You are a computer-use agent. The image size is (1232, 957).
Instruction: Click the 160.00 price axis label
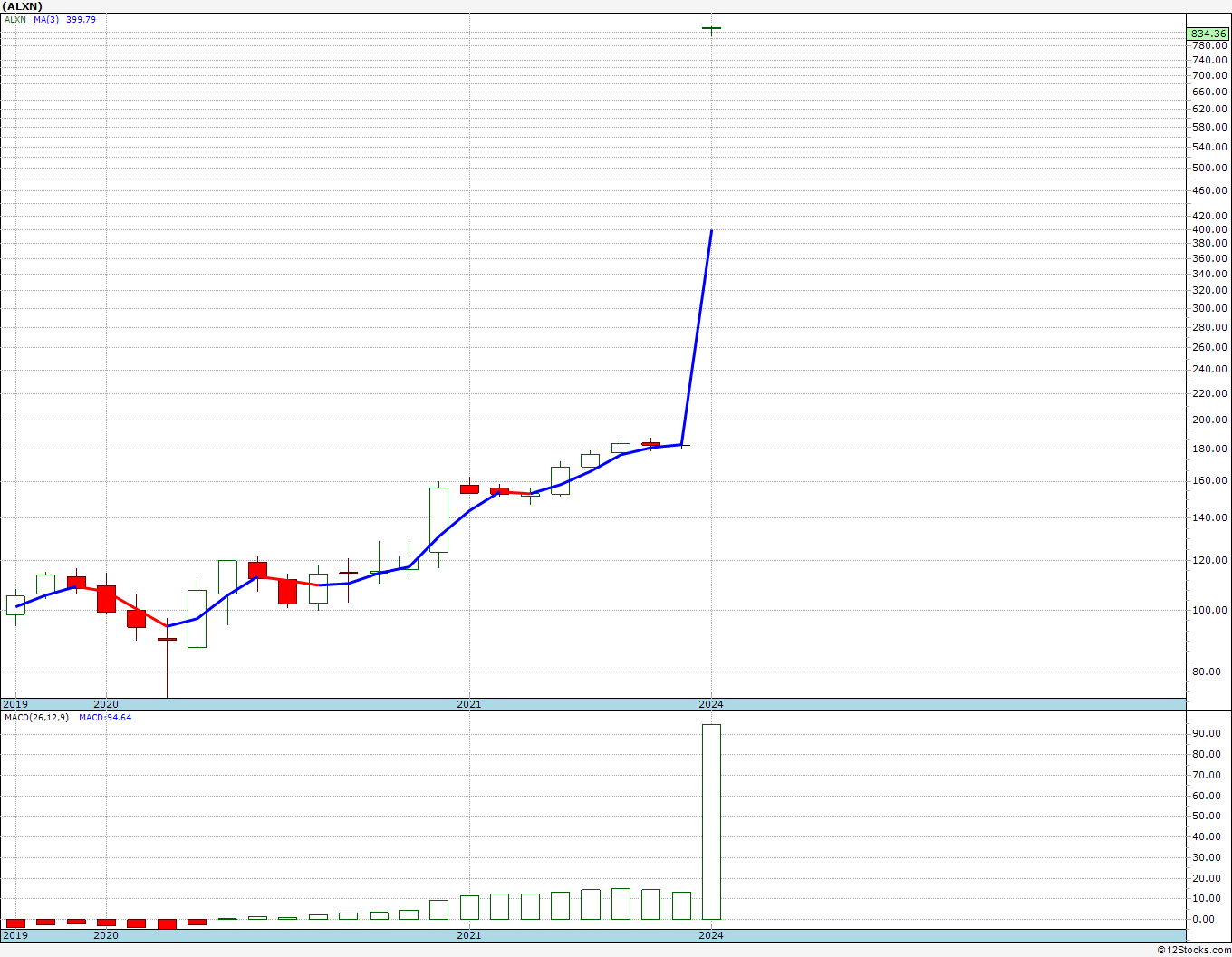point(1209,480)
